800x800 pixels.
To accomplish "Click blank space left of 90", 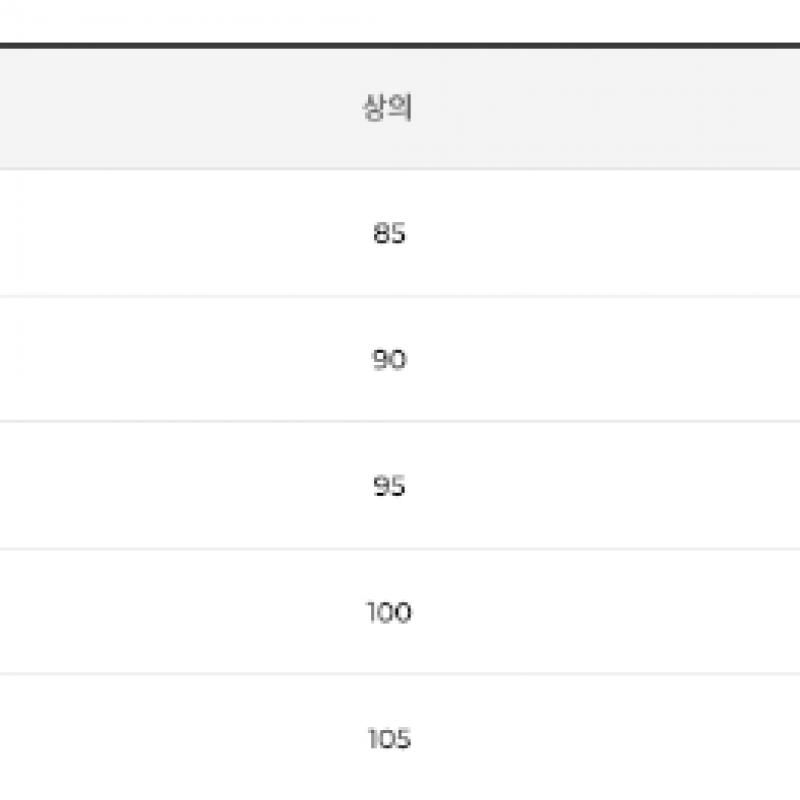I will [150, 360].
